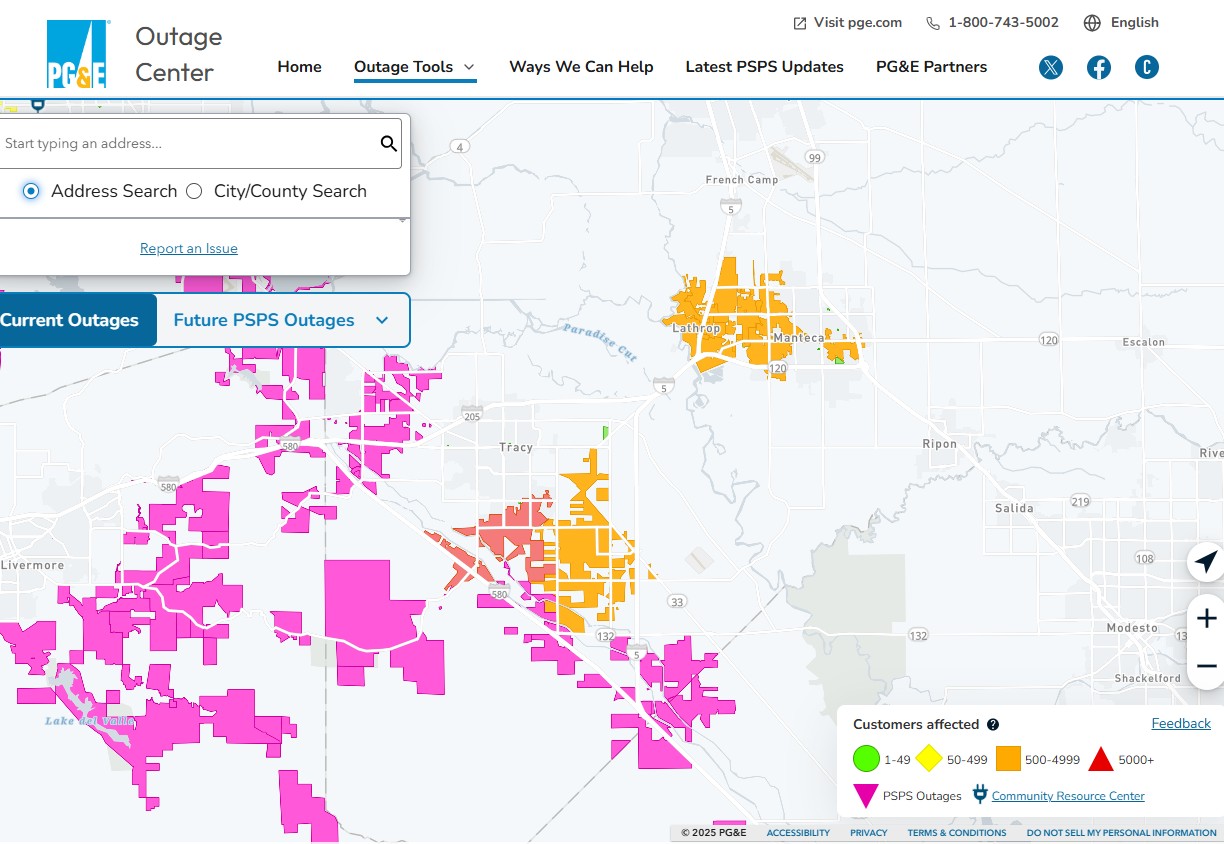The image size is (1224, 844).
Task: Click Do Not Sell My Personal Information
Action: click(1122, 833)
